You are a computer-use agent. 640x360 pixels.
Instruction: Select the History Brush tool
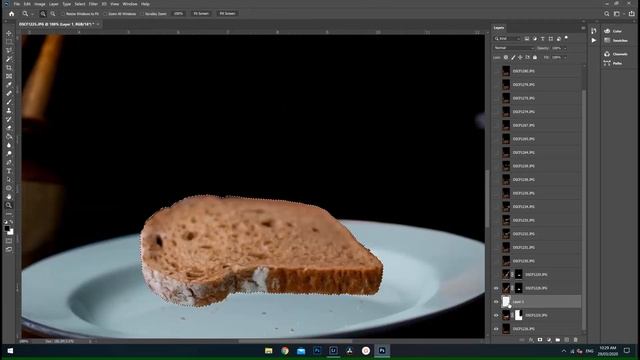click(x=9, y=119)
